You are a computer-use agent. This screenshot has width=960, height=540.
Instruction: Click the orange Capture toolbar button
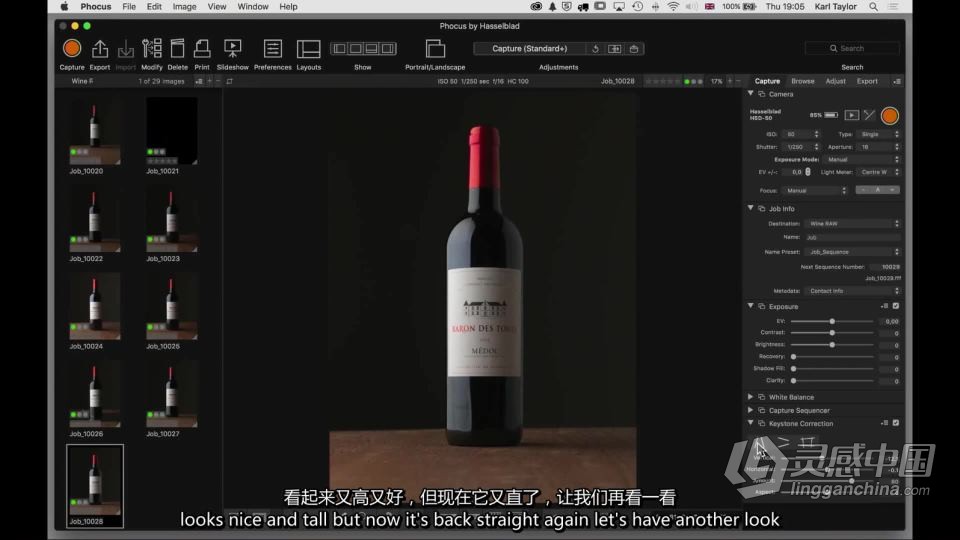tap(72, 48)
